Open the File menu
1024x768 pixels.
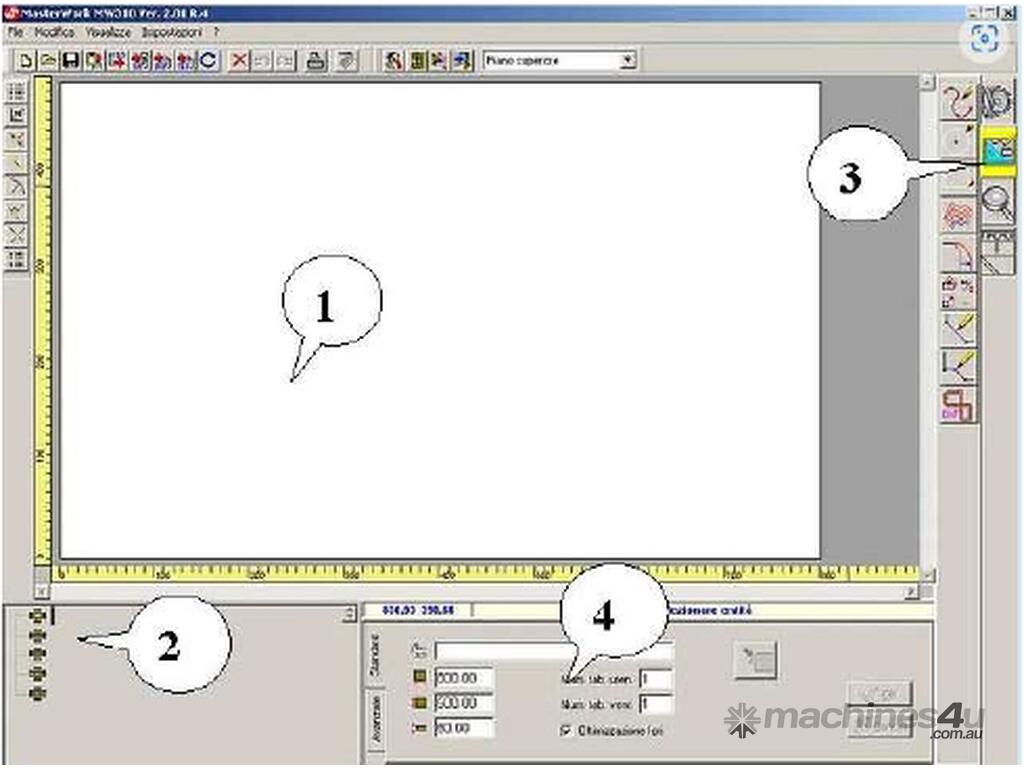coord(15,33)
